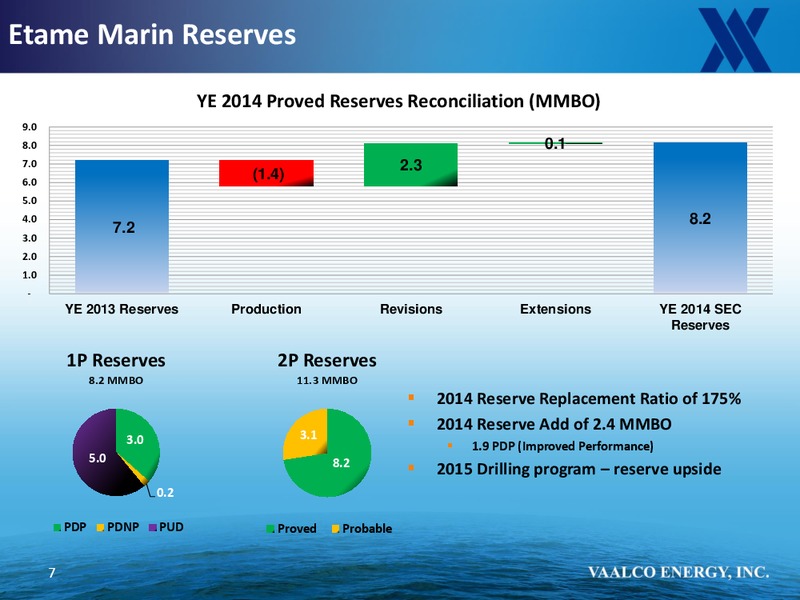Click the '11.3 MMBO' subtitle

tap(327, 381)
